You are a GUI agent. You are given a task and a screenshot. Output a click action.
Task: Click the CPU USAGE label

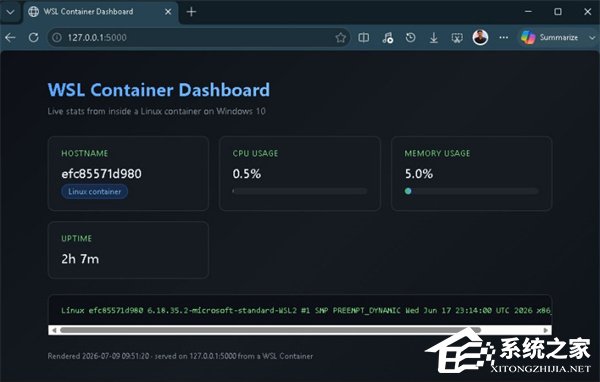click(x=255, y=153)
